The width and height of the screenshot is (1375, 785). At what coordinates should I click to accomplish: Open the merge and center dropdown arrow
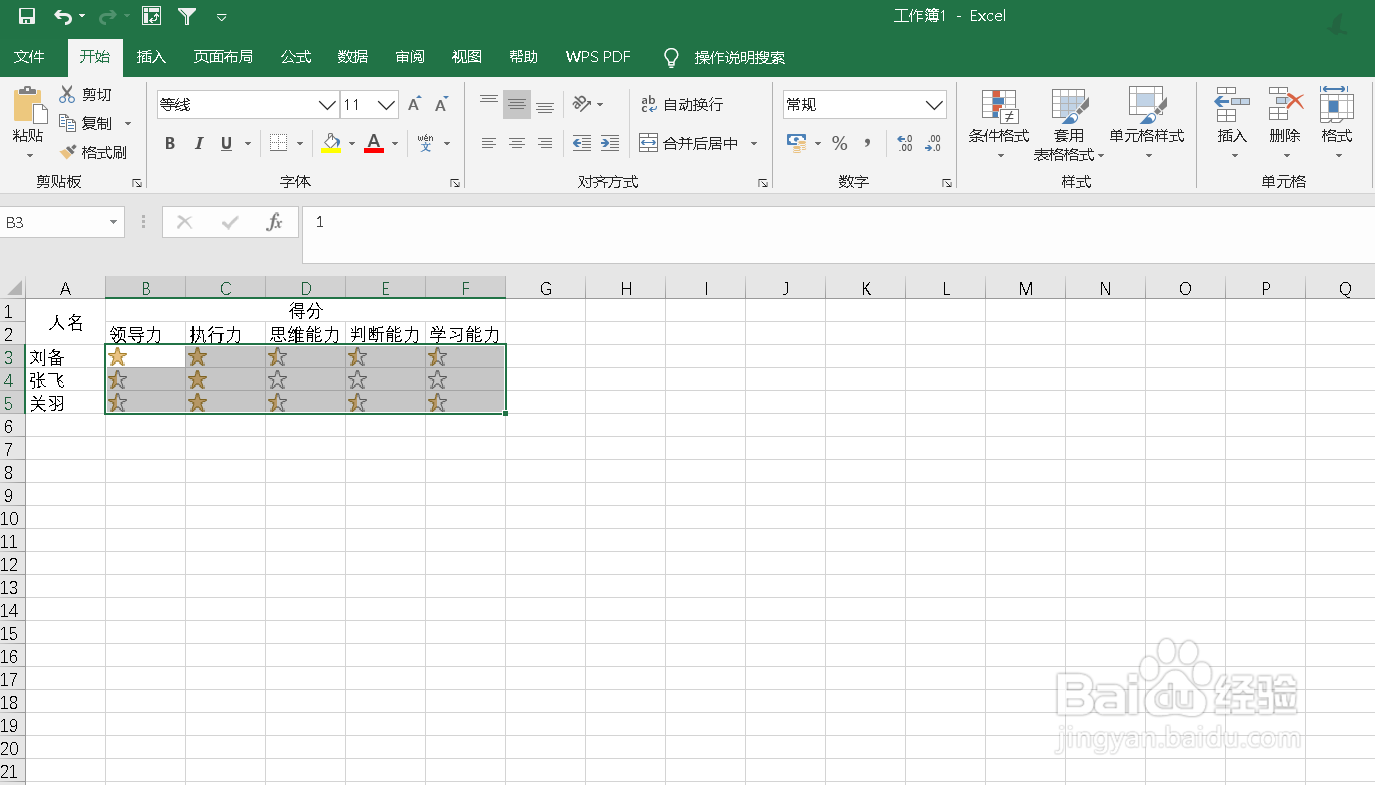[754, 143]
